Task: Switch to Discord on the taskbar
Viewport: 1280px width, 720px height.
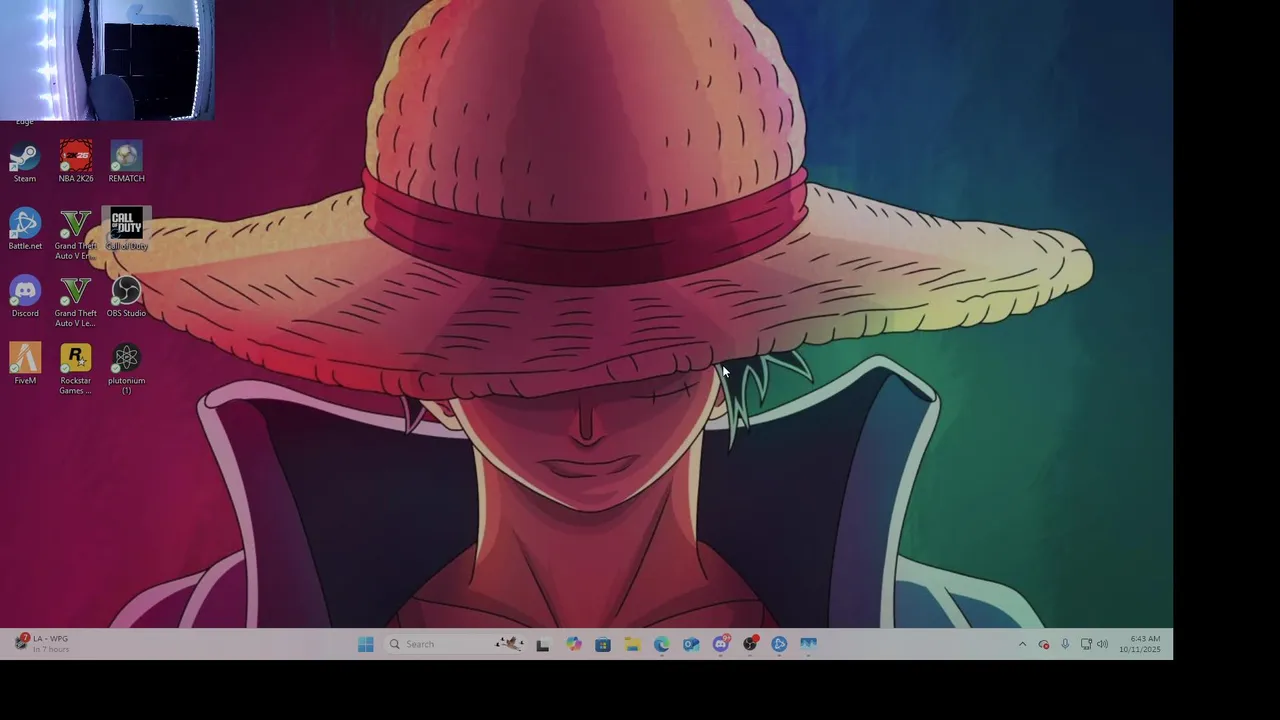Action: click(721, 644)
